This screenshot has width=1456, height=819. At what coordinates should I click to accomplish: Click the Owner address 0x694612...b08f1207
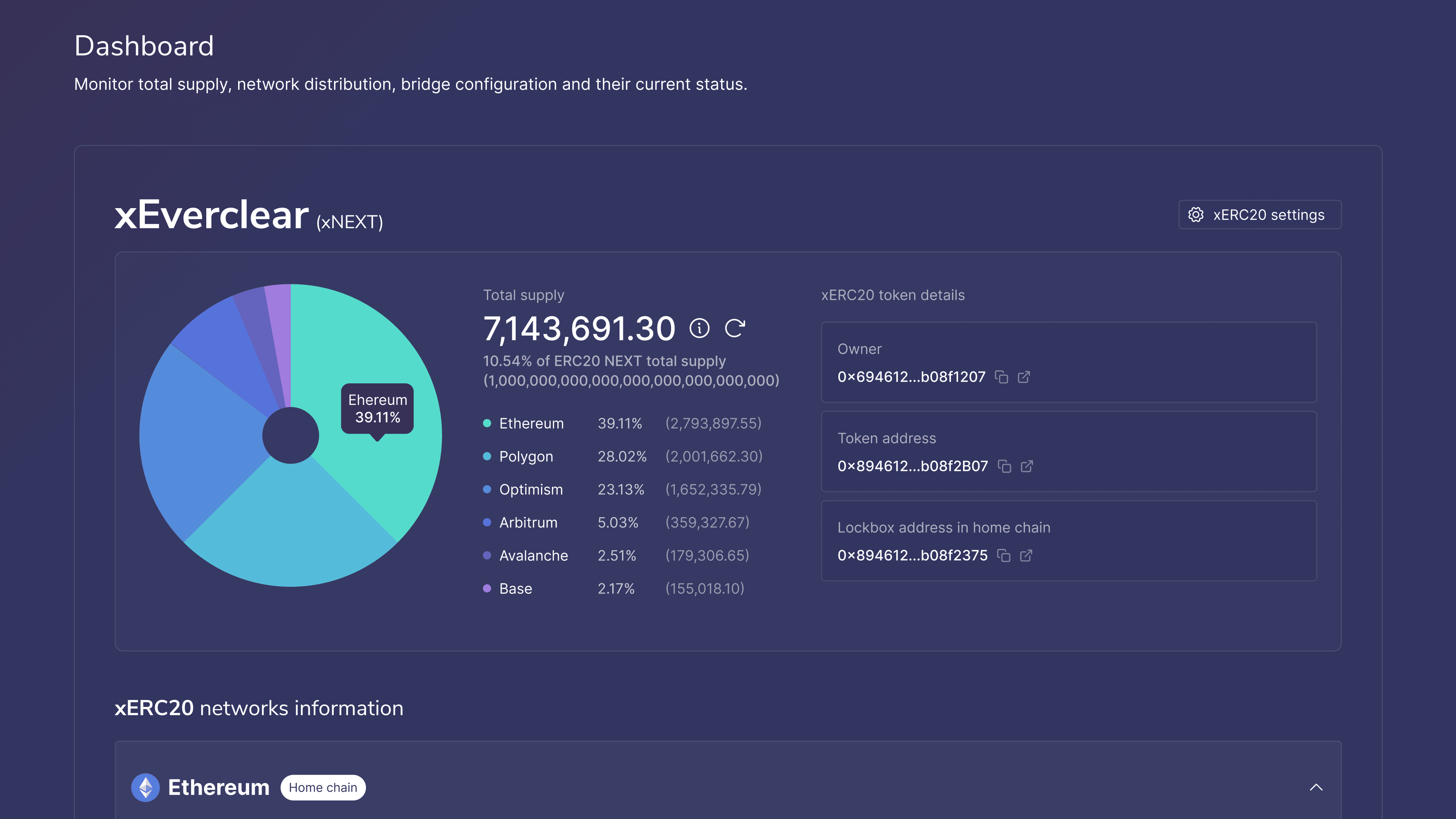tap(911, 377)
